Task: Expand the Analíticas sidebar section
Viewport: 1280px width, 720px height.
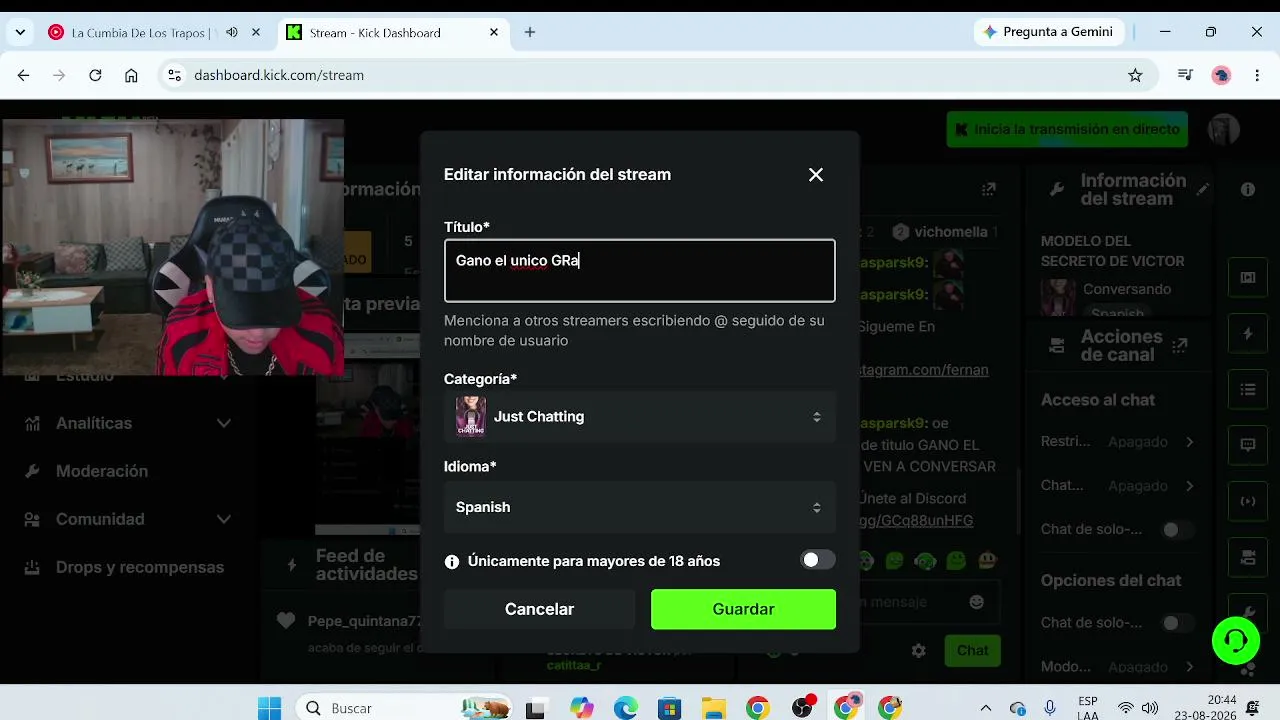Action: pos(128,423)
